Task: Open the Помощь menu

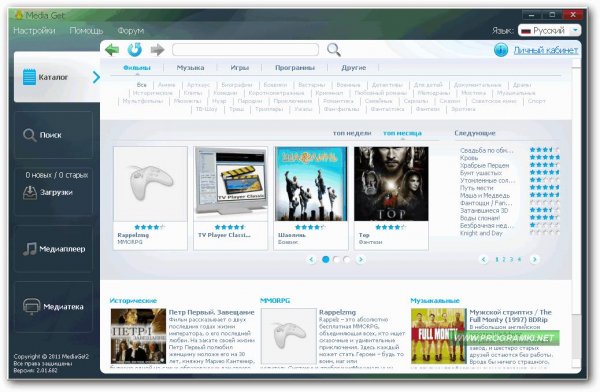Action: click(86, 31)
